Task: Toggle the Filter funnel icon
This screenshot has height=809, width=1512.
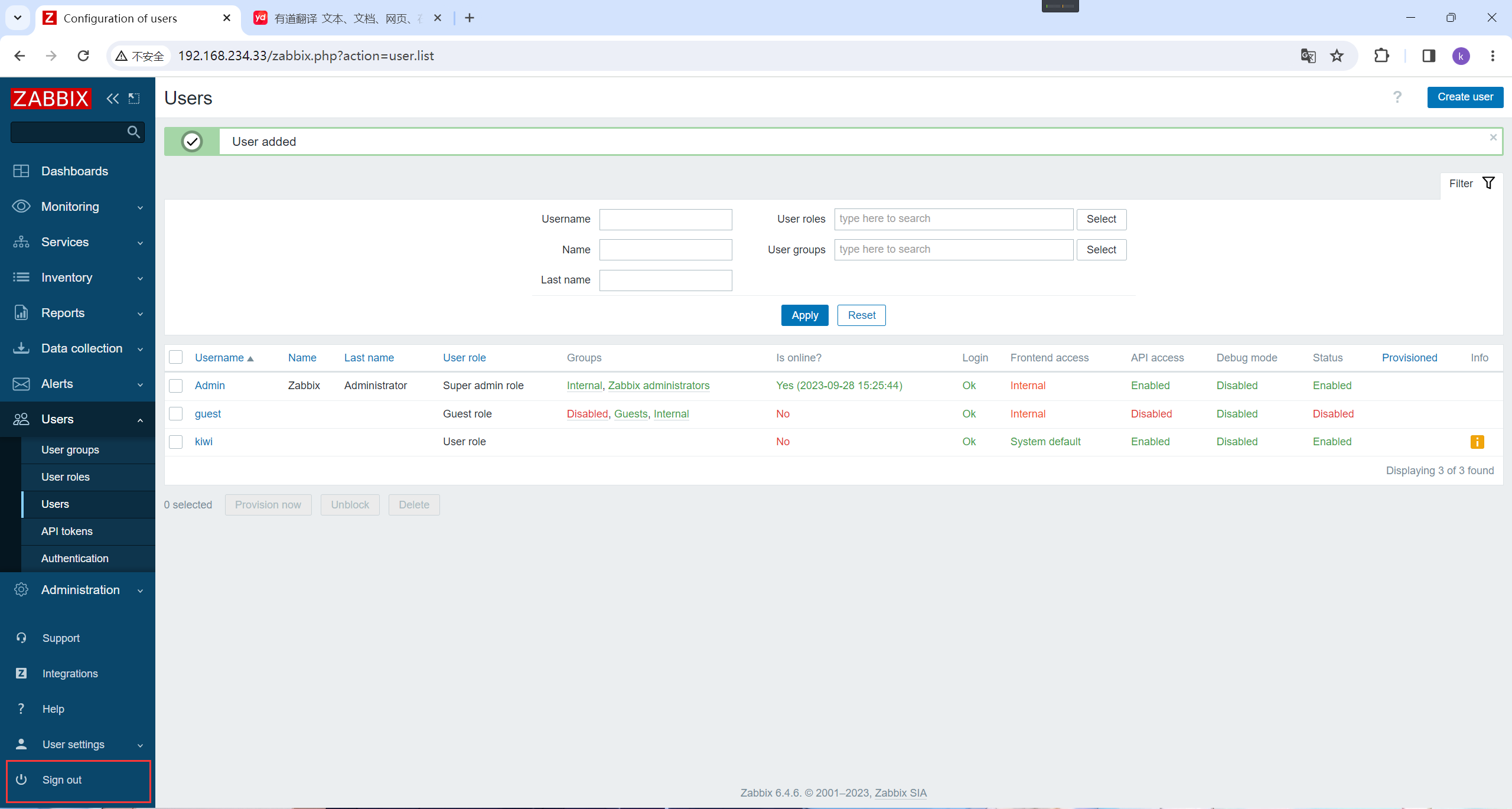Action: (x=1489, y=183)
